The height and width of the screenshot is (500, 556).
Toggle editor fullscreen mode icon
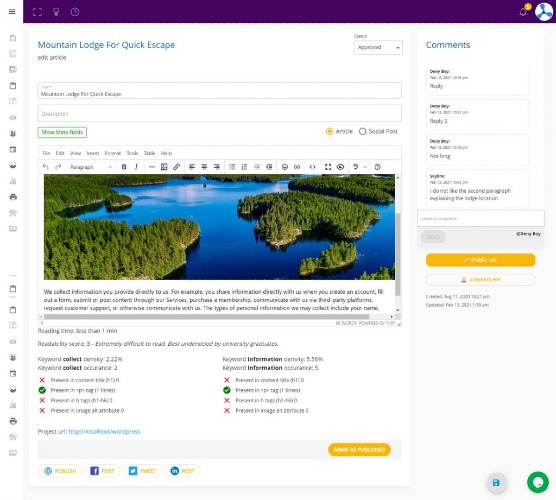point(328,167)
